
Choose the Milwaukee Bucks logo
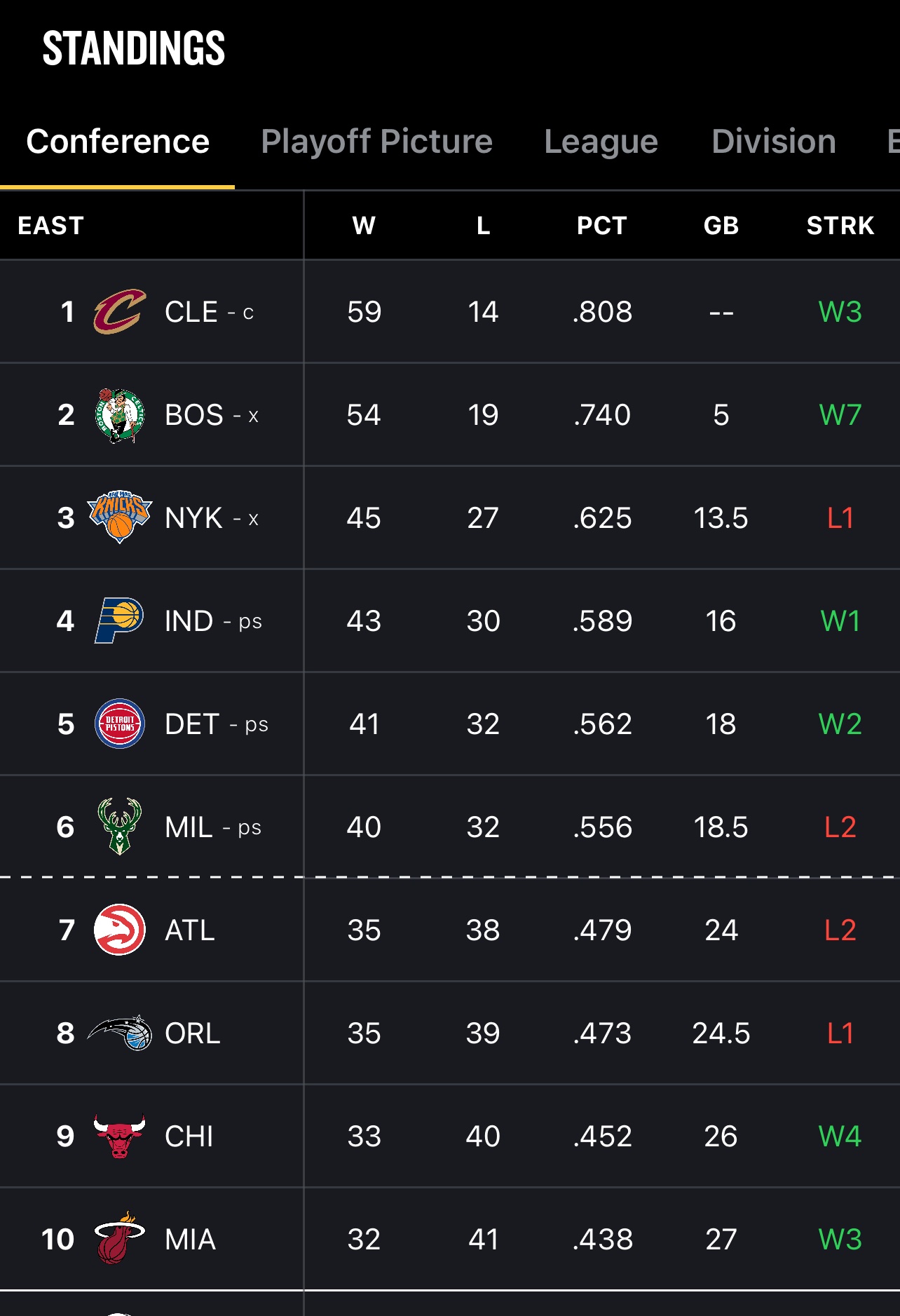pyautogui.click(x=119, y=827)
